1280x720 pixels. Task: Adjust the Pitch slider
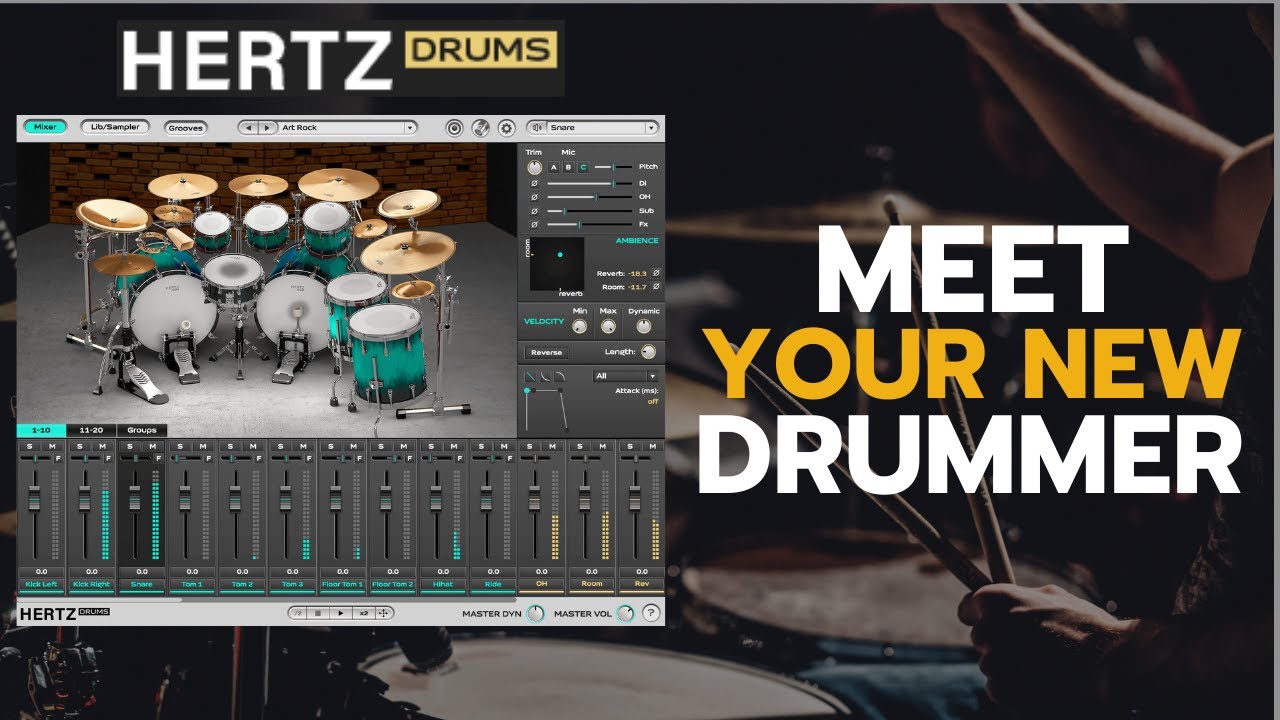pos(614,167)
